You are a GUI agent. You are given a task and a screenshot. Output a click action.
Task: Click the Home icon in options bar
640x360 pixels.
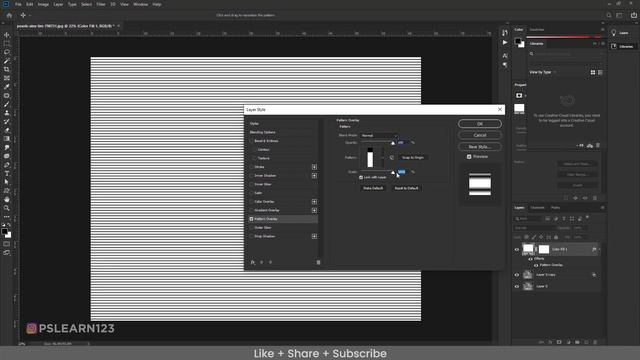[9, 16]
